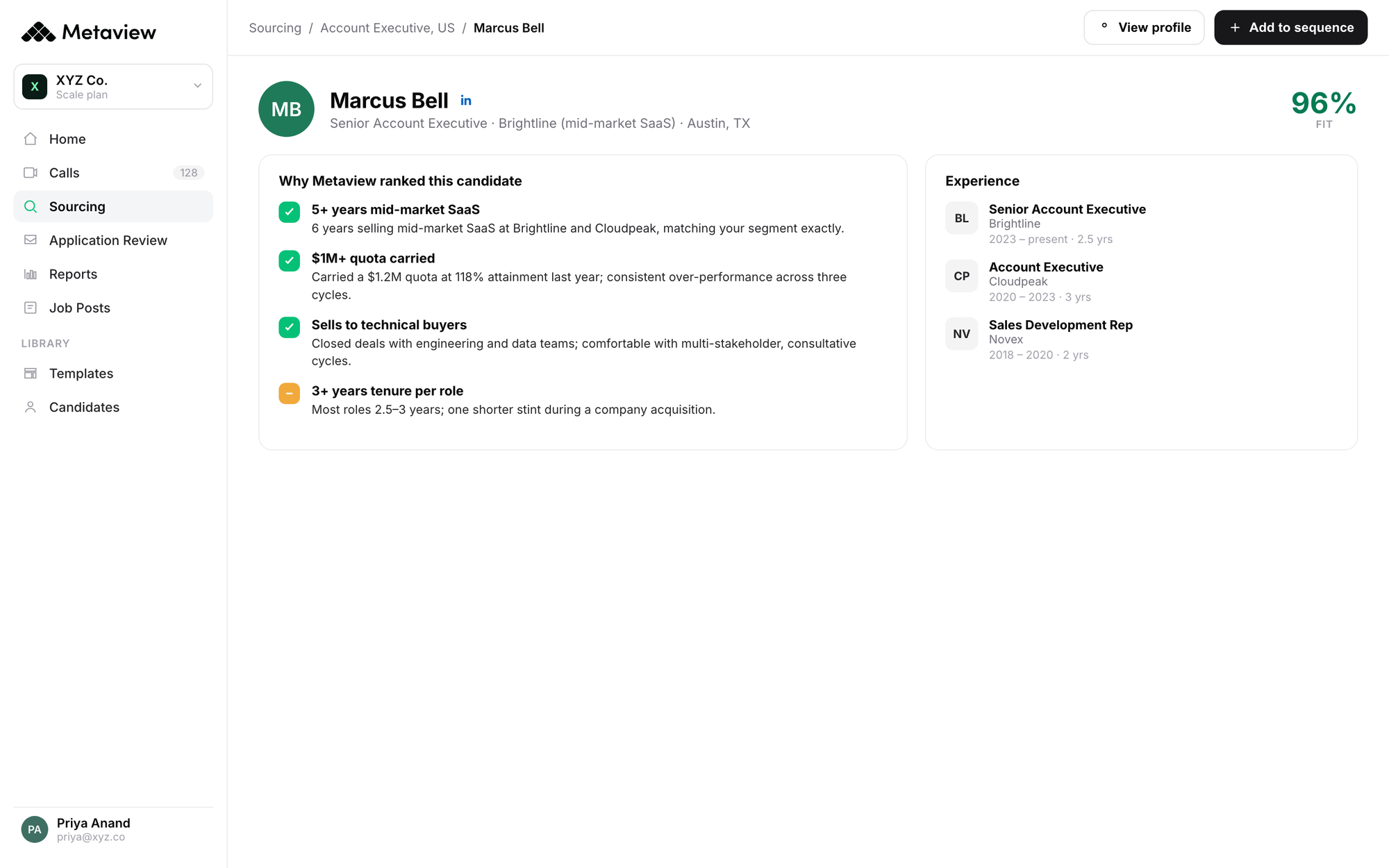Click the candidate subtitle 'Senior Account Executive · Brightline'
The width and height of the screenshot is (1389, 868).
(x=540, y=124)
